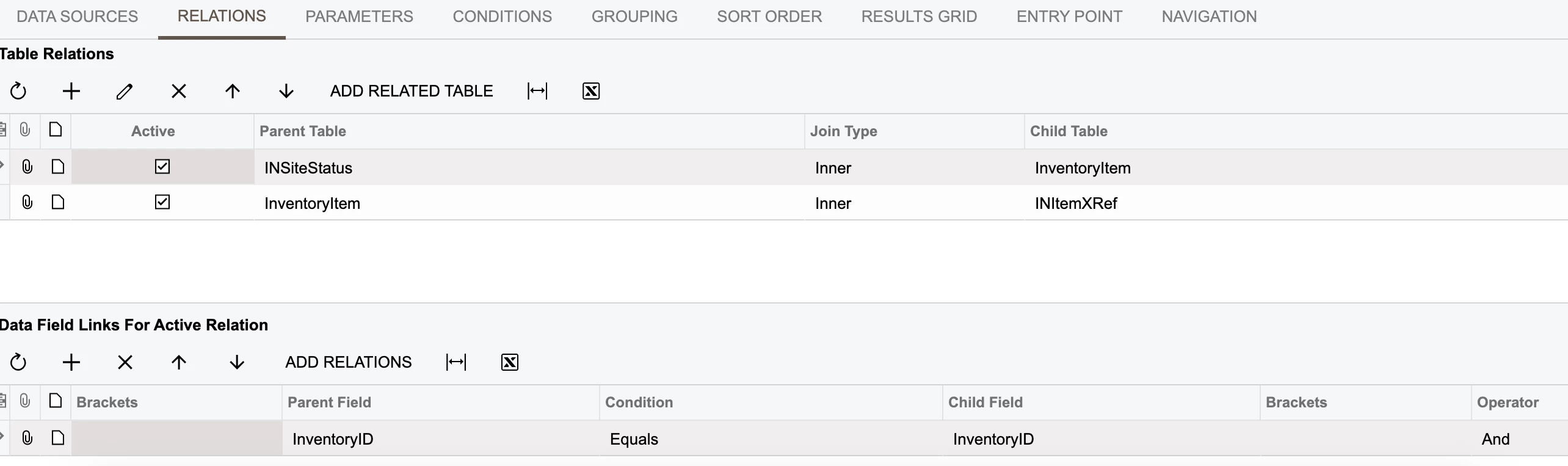Screen dimensions: 1568x466
Task: Export Table Relations to Excel
Action: (591, 92)
